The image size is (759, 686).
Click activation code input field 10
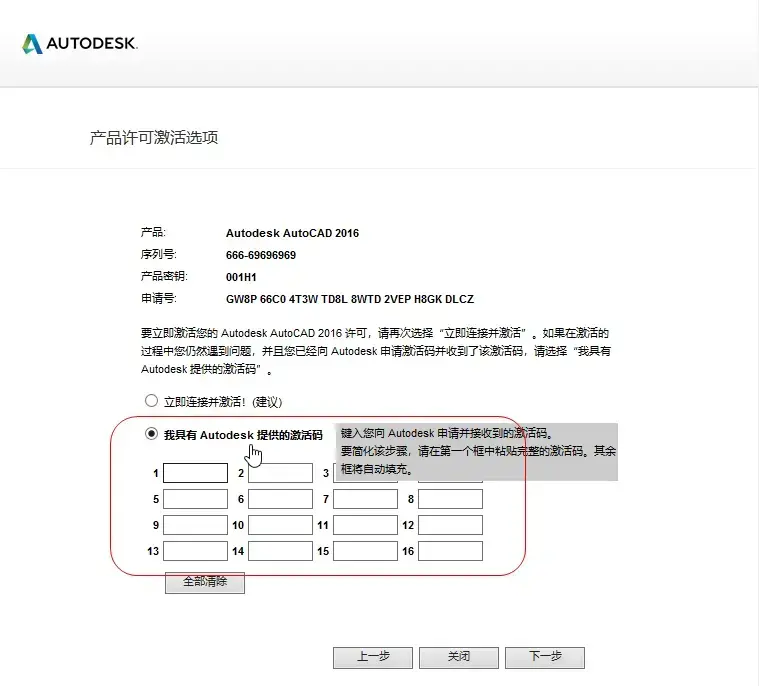(x=280, y=525)
